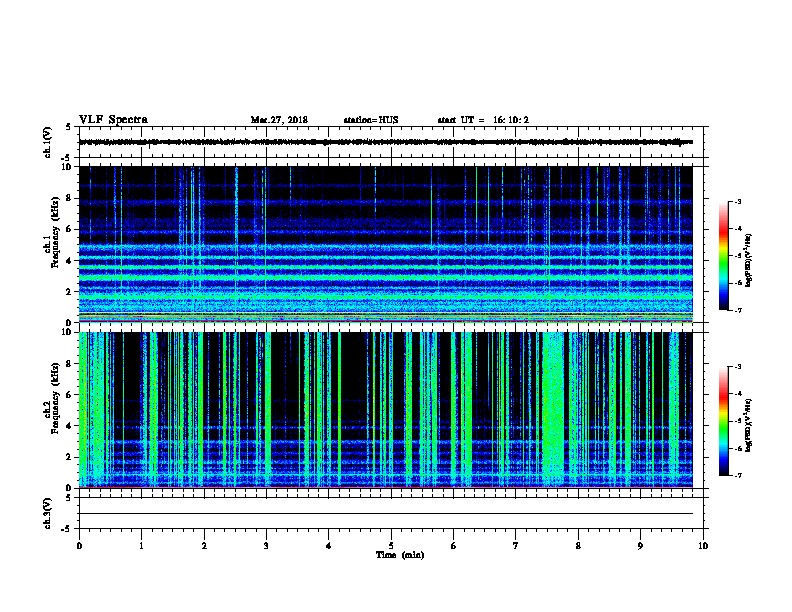Screen dimensions: 792x612
Task: Click the time axis tick label '3'
Action: click(266, 546)
